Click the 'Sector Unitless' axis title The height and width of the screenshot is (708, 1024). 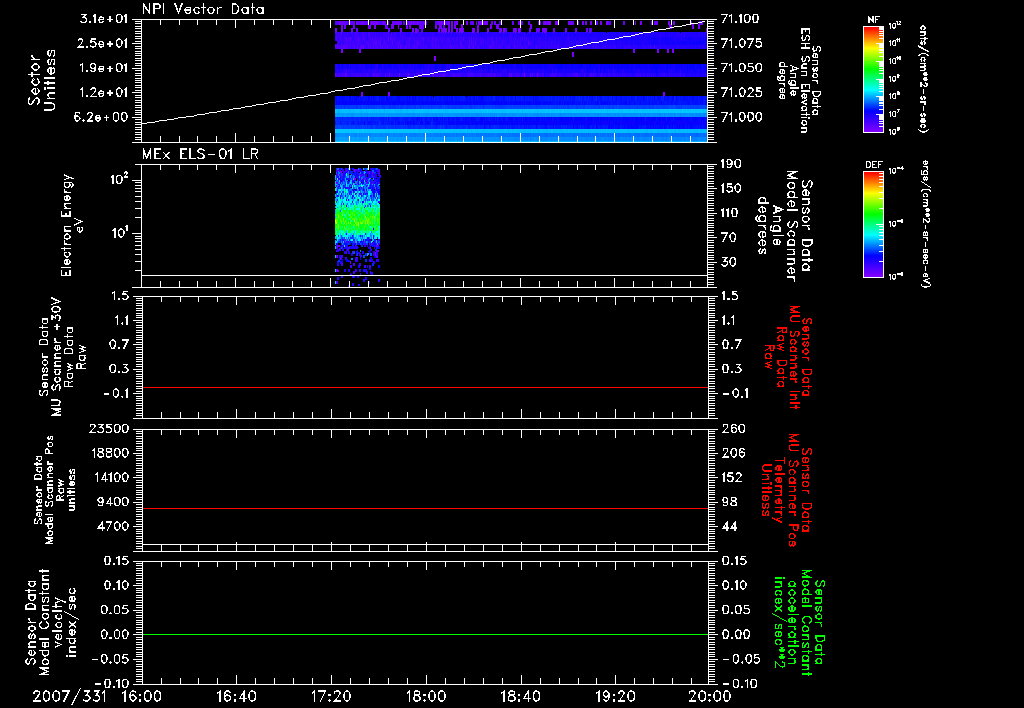pos(42,80)
